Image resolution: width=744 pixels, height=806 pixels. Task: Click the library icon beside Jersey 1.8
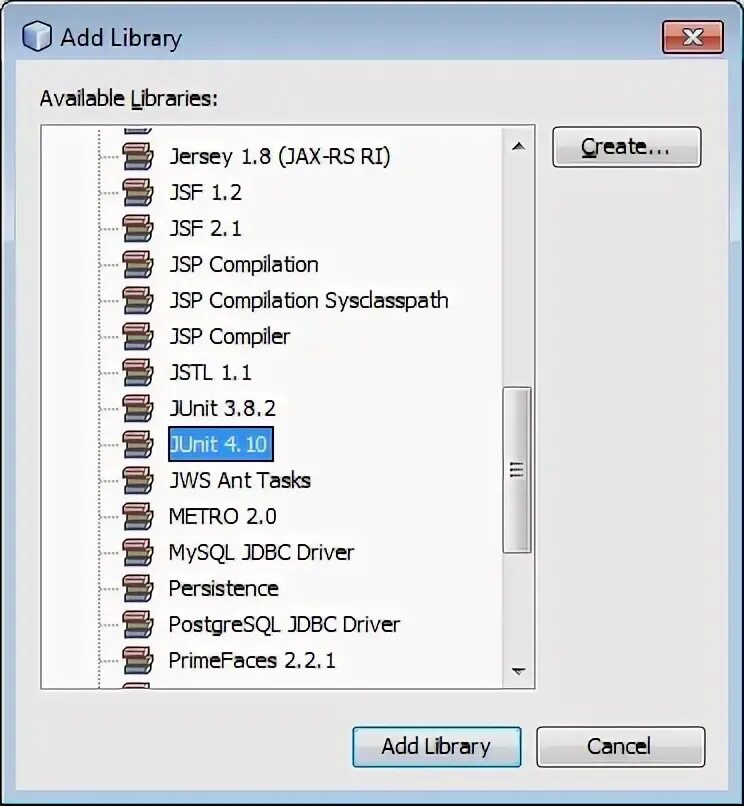tap(138, 156)
